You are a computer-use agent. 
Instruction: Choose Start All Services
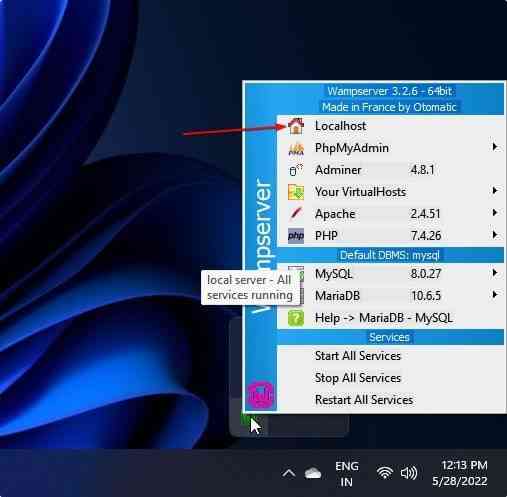390,356
